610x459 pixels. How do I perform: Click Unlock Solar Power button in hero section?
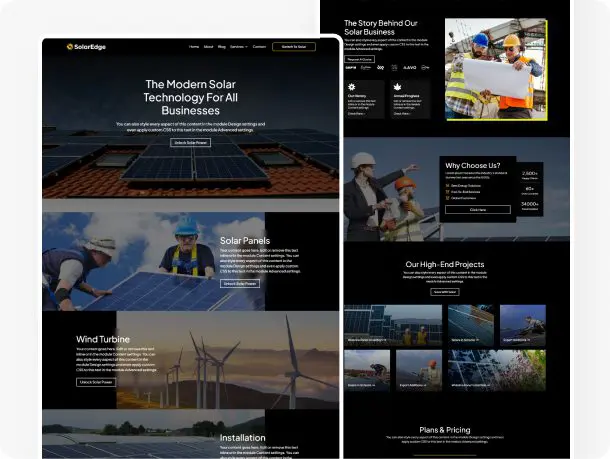point(191,143)
